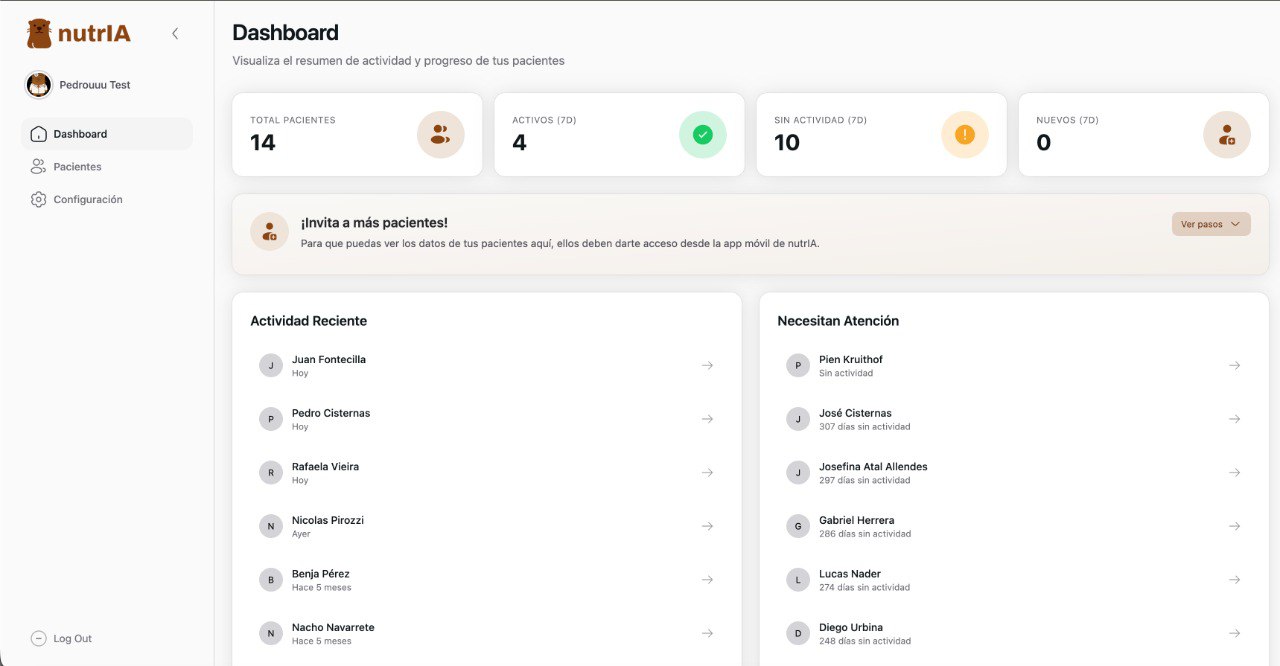Open Pien Kruithof's arrow in Necesitan Atención
Screen dimensions: 1280x666
(x=1234, y=365)
